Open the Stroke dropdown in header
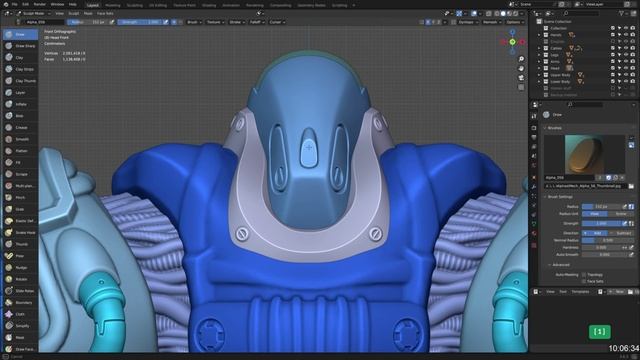640x360 pixels. (x=237, y=22)
